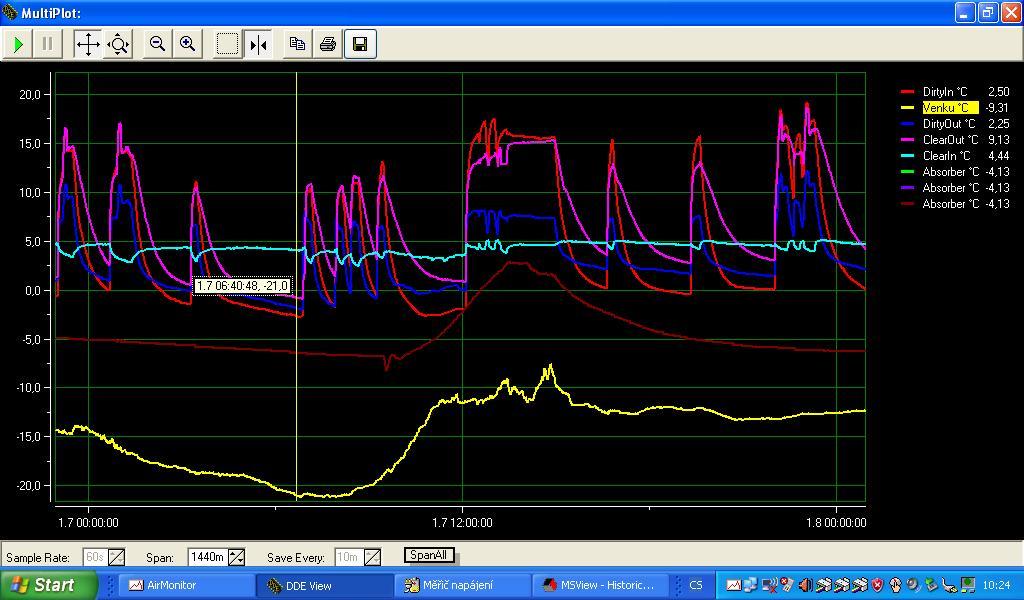
Task: Toggle the data cursor tool
Action: coord(258,44)
